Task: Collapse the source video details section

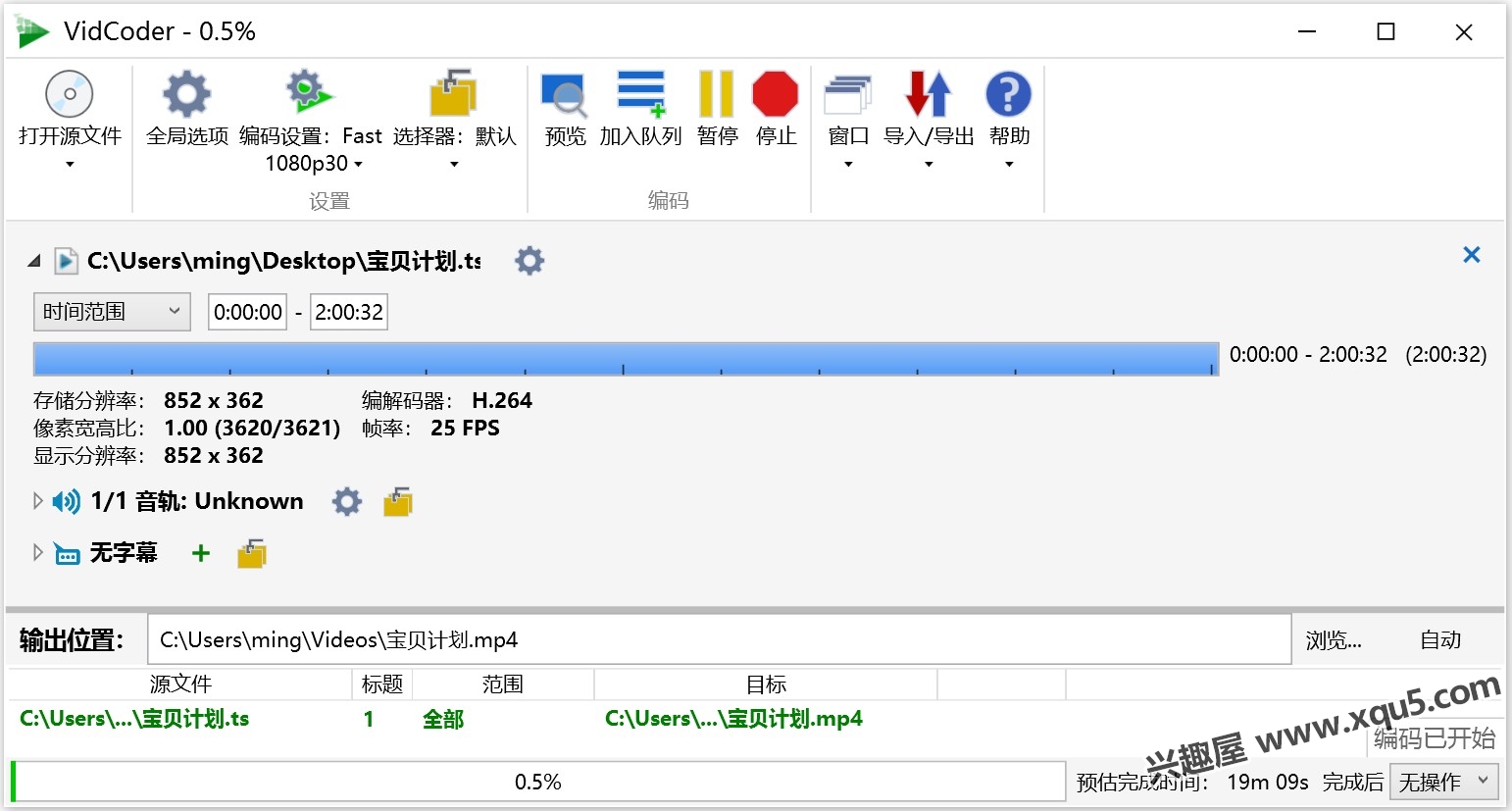Action: point(34,261)
